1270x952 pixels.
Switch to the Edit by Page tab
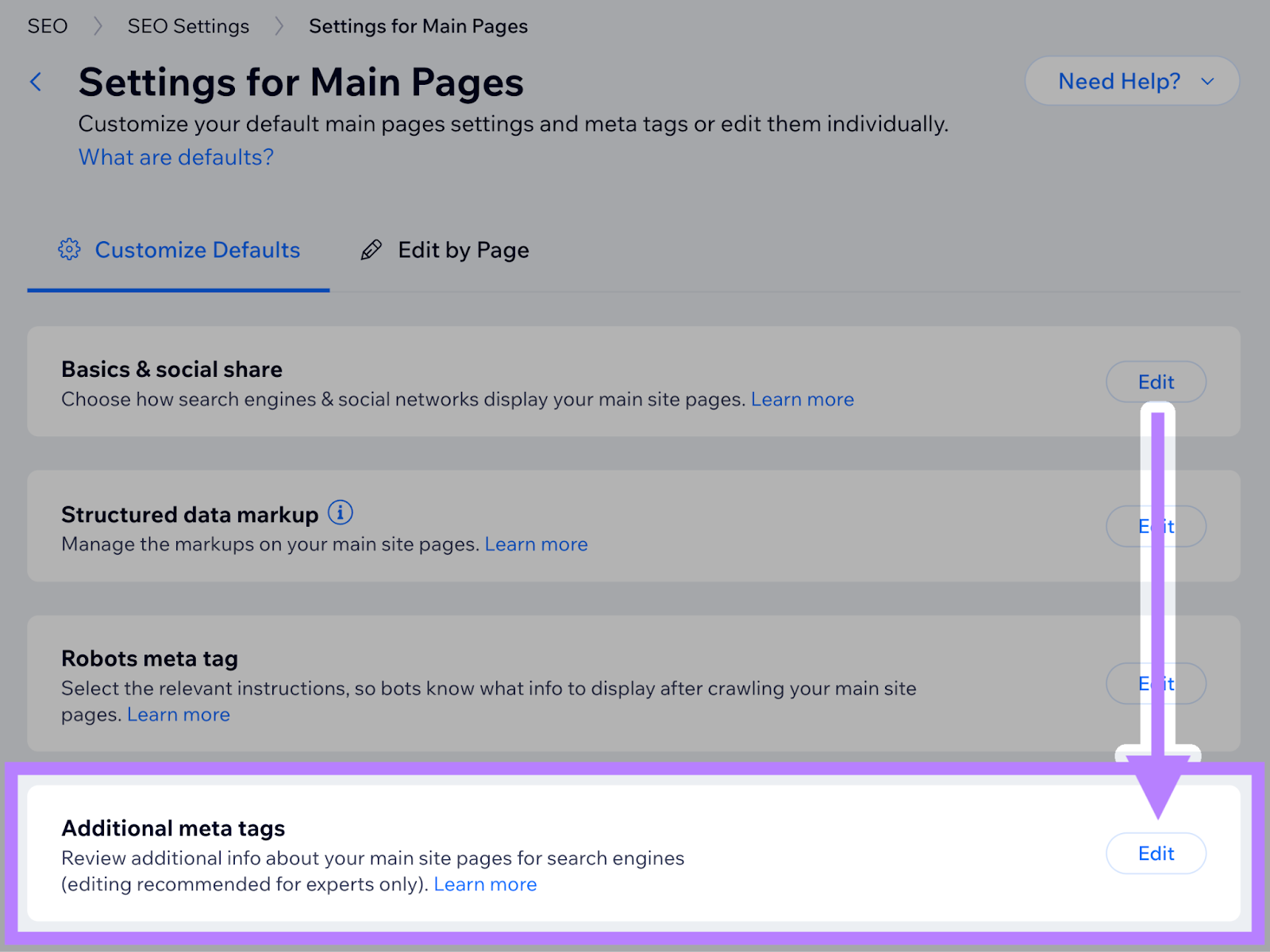(x=463, y=250)
